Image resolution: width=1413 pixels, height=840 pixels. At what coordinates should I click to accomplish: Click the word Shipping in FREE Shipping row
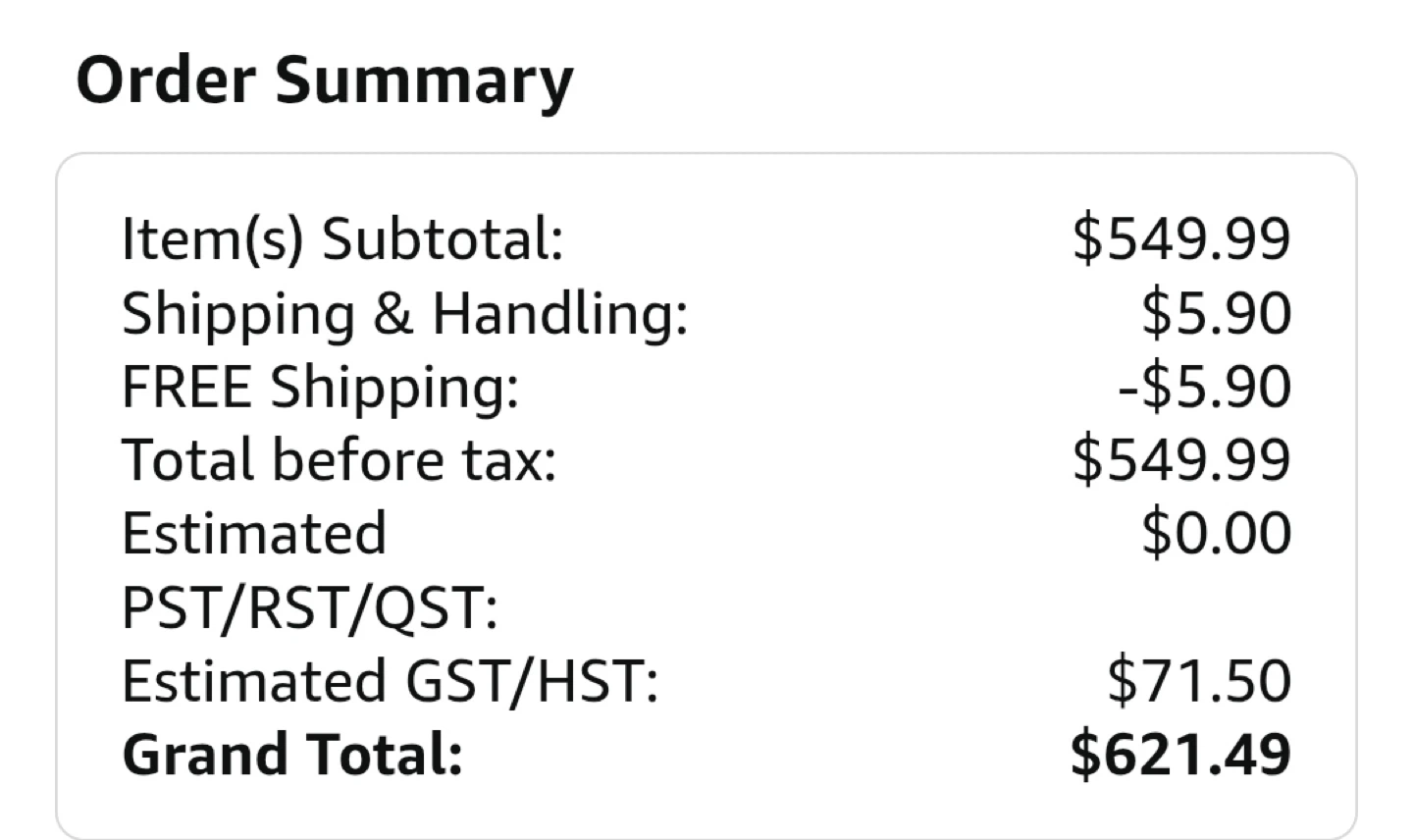pos(394,387)
